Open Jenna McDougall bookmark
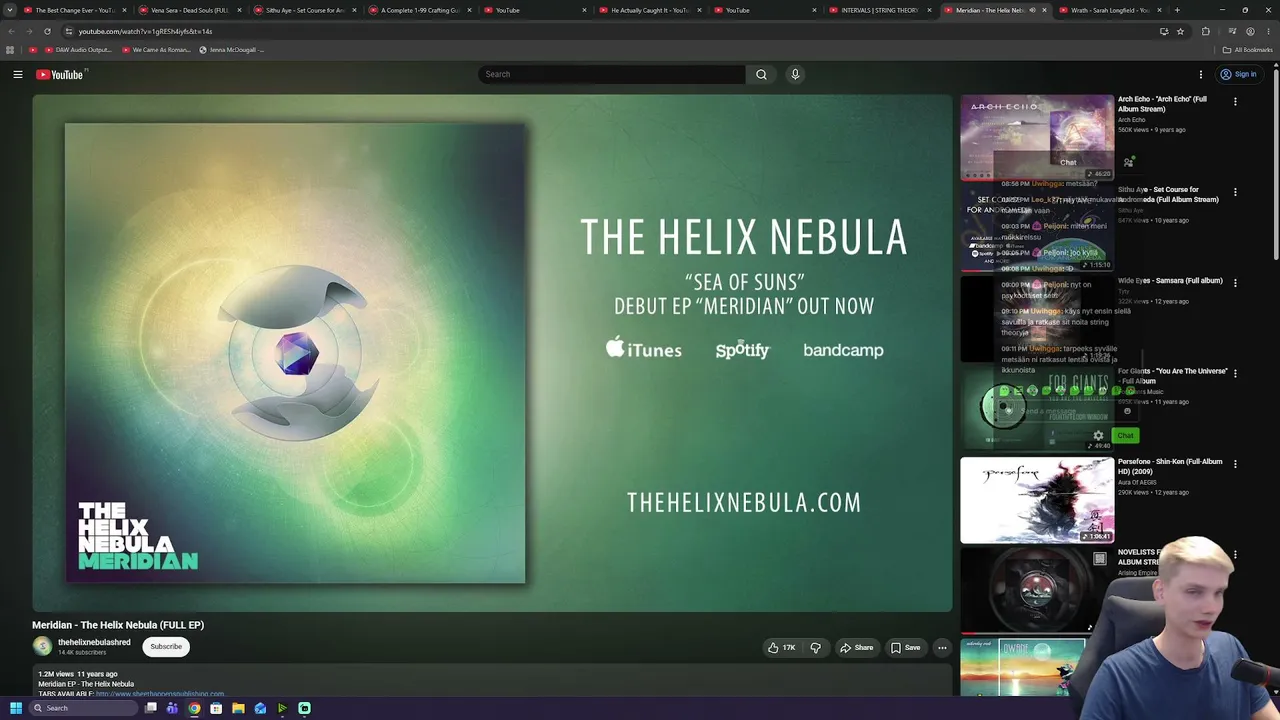The height and width of the screenshot is (720, 1280). (x=231, y=50)
